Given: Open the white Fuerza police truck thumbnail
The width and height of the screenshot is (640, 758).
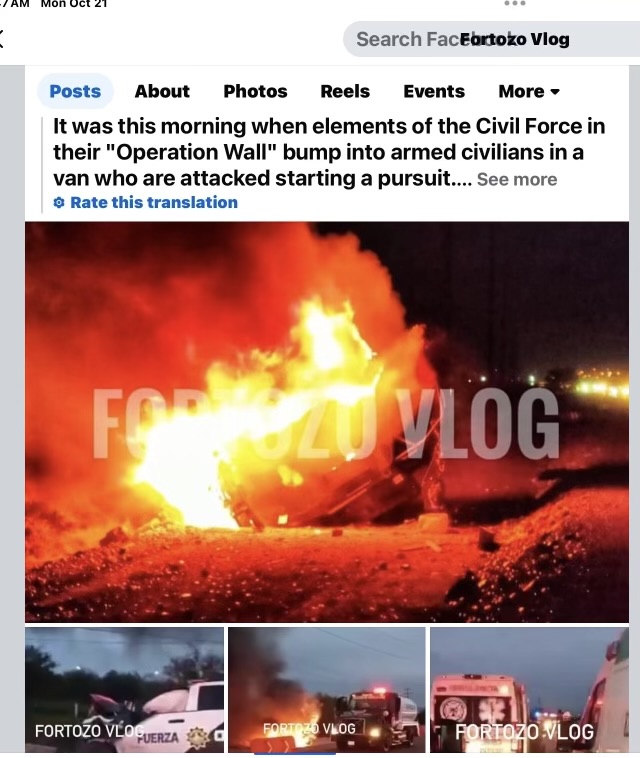Looking at the screenshot, I should (124, 690).
